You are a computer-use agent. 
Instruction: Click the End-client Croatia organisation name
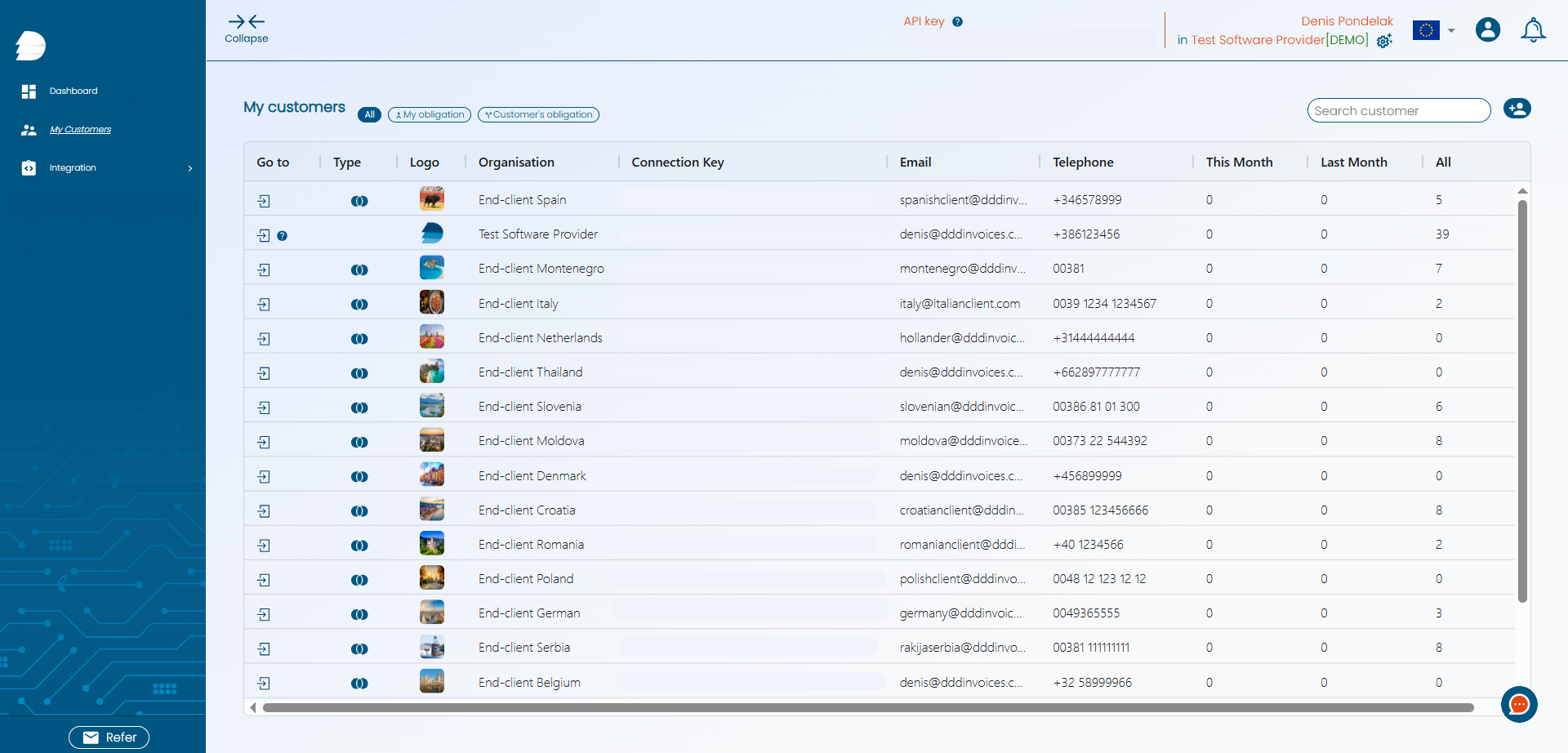click(527, 510)
